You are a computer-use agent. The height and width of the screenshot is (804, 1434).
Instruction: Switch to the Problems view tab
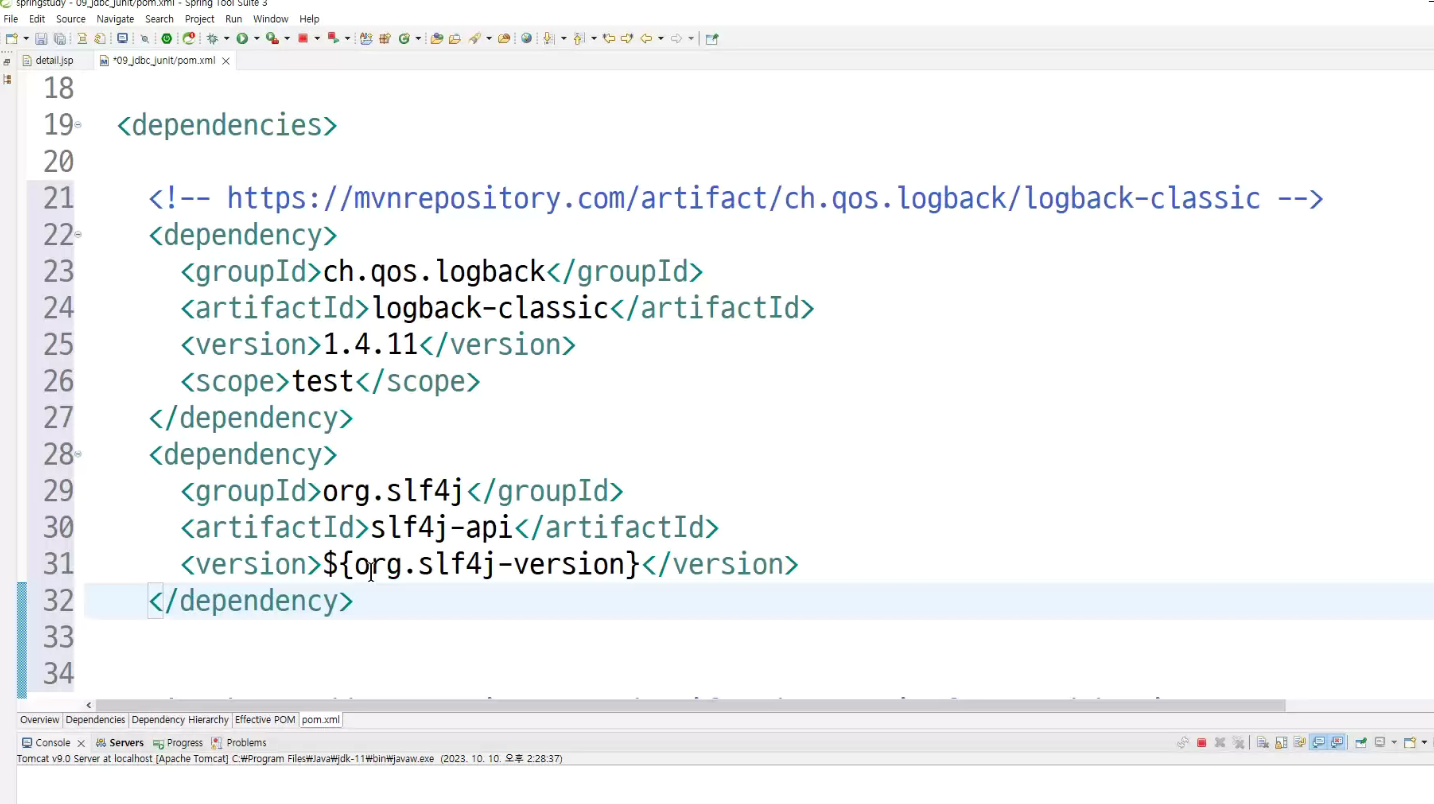tap(239, 743)
